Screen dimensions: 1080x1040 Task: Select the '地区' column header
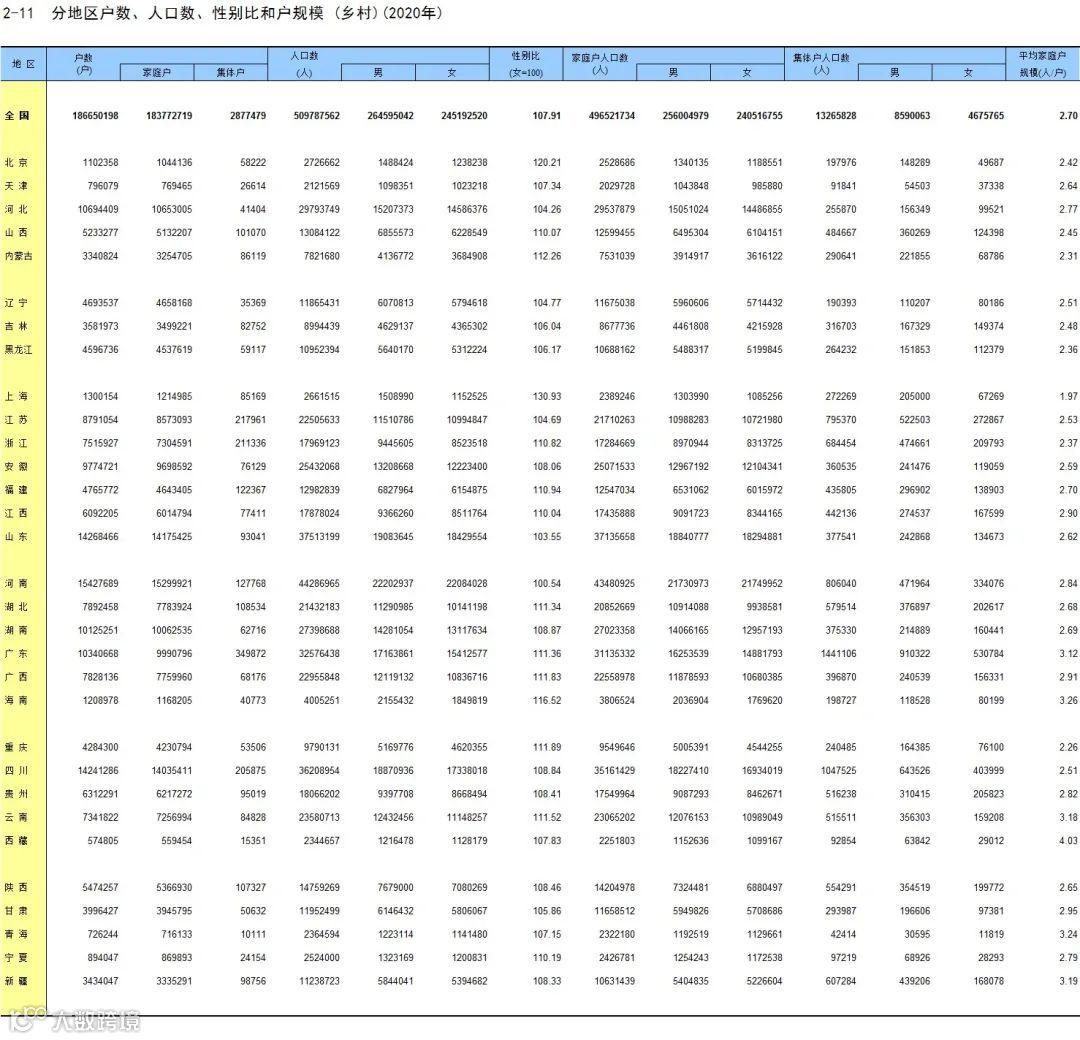click(x=23, y=64)
